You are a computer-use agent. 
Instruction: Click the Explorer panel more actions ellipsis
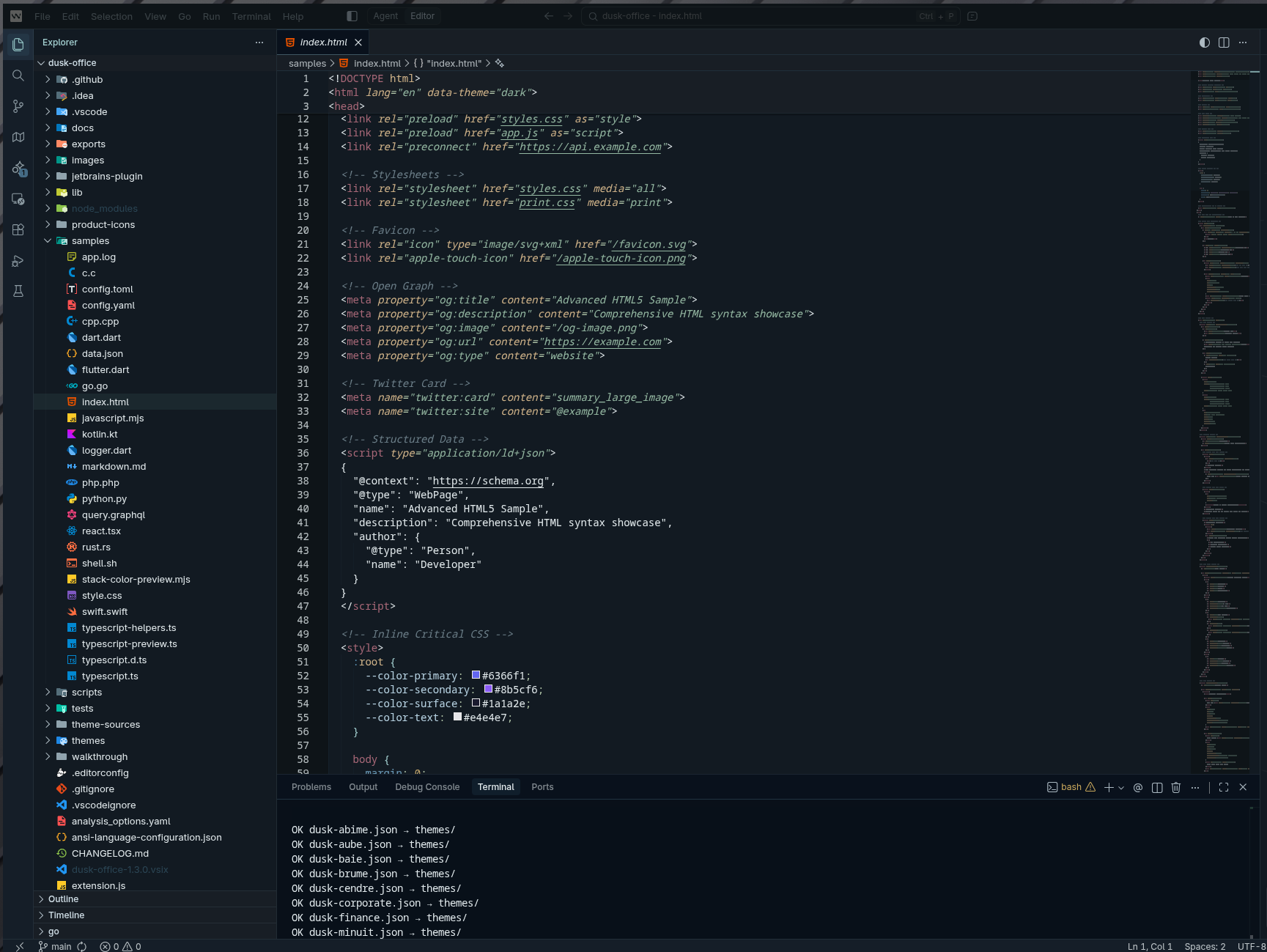click(x=259, y=43)
